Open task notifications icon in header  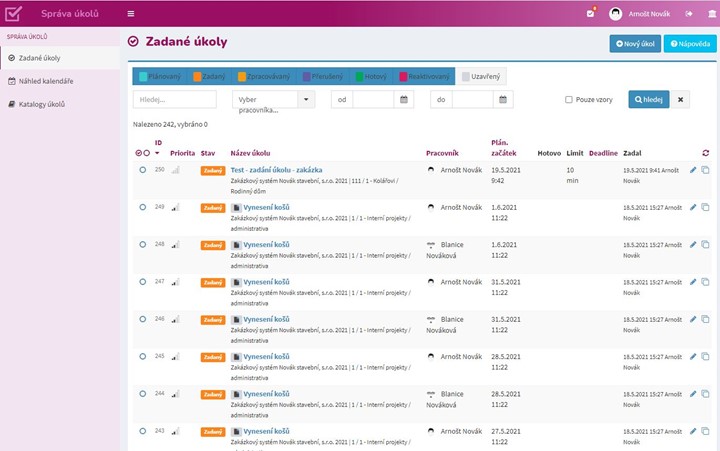tap(591, 13)
